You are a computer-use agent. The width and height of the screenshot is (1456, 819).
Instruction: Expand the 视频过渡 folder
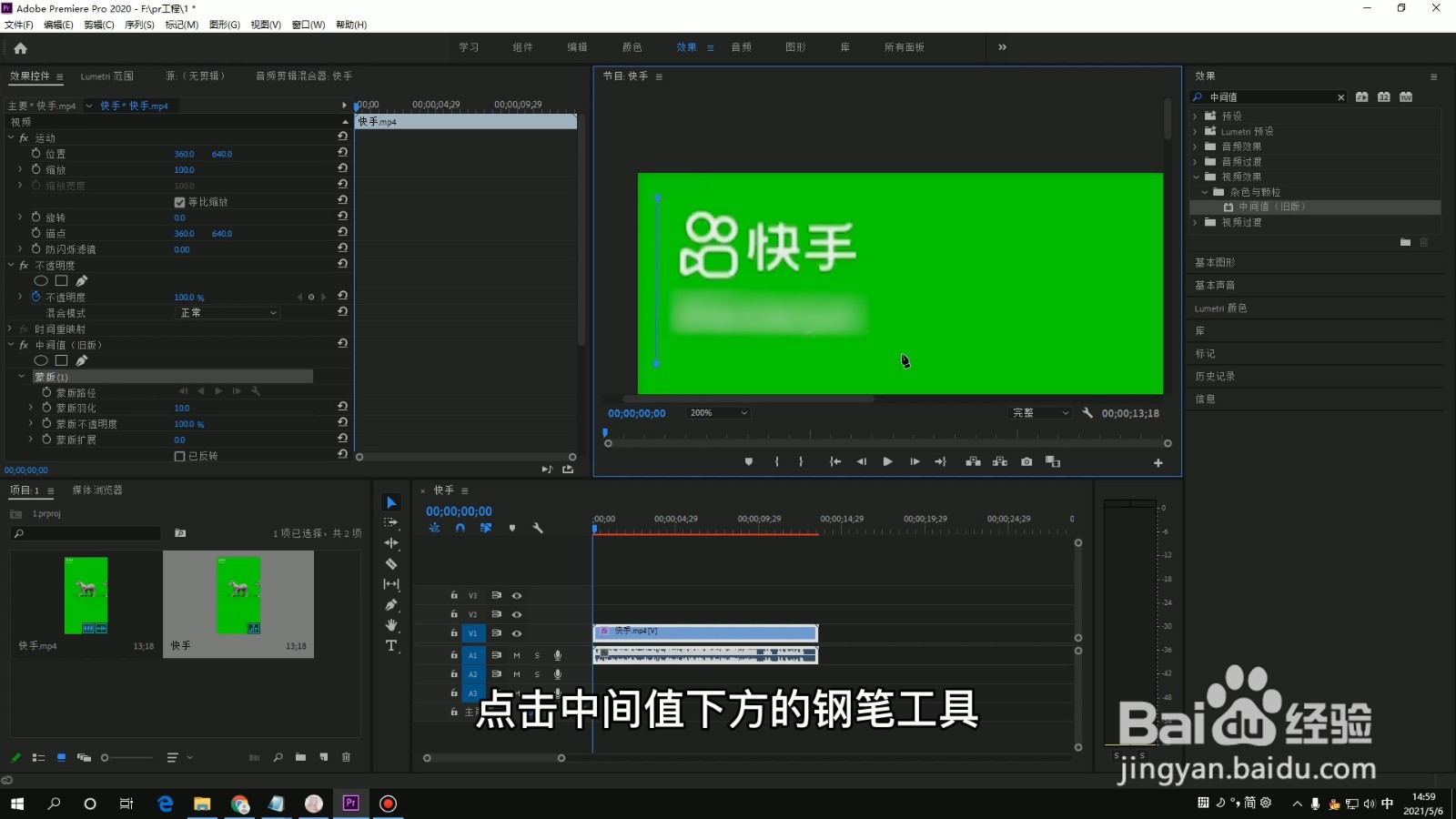(1196, 222)
